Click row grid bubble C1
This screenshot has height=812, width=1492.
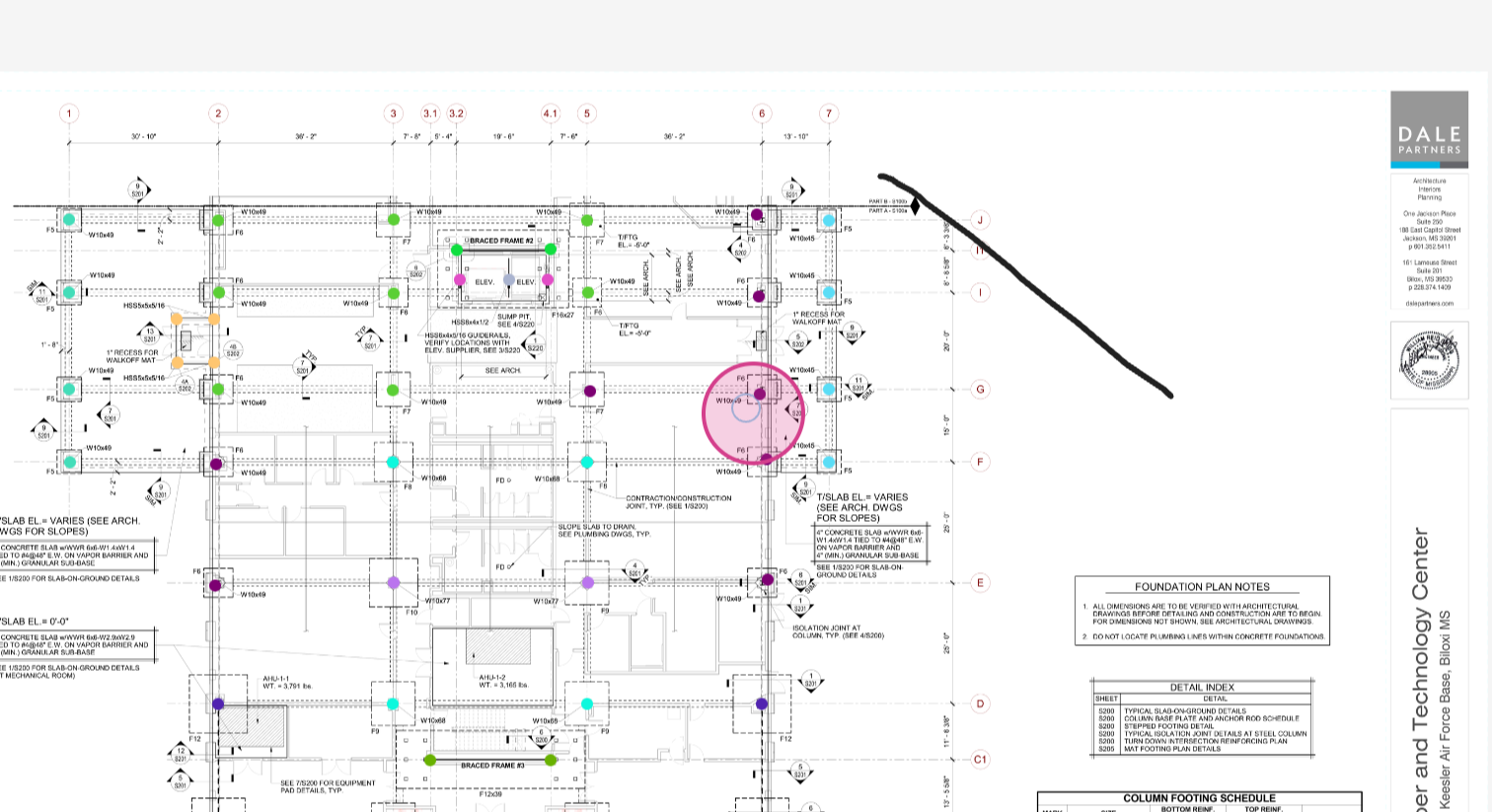pyautogui.click(x=980, y=760)
